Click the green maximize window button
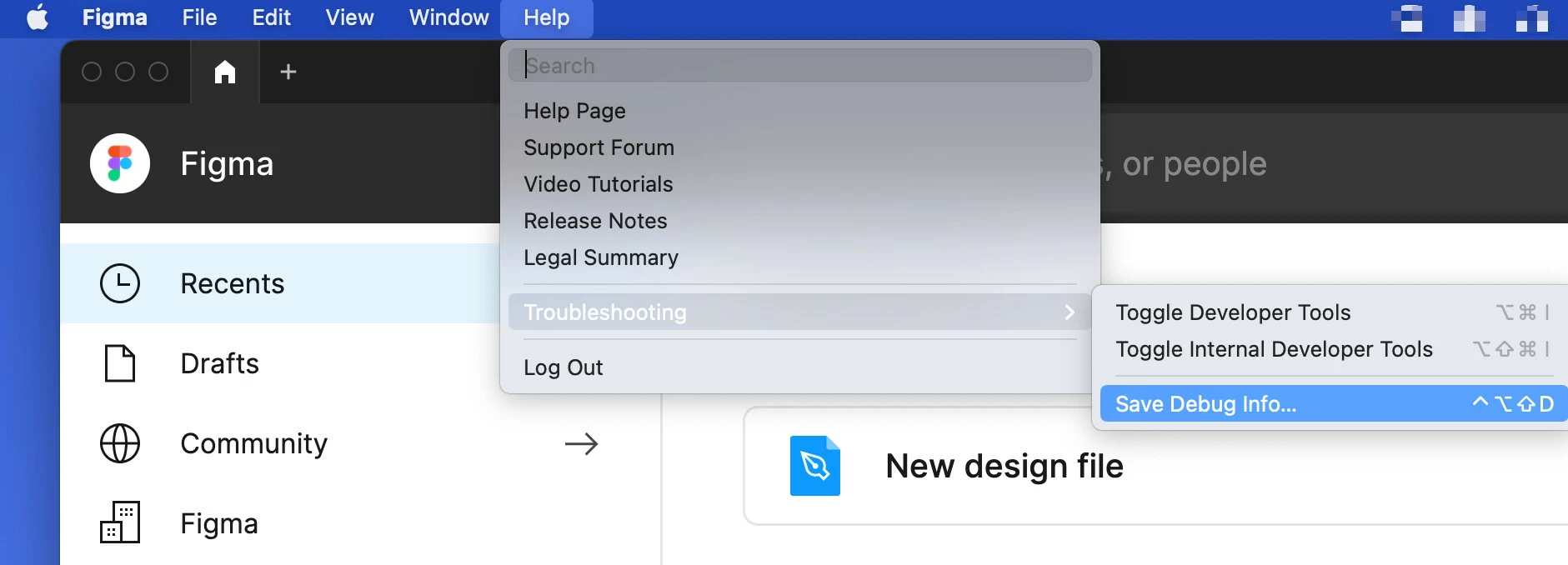The height and width of the screenshot is (565, 1568). [158, 72]
